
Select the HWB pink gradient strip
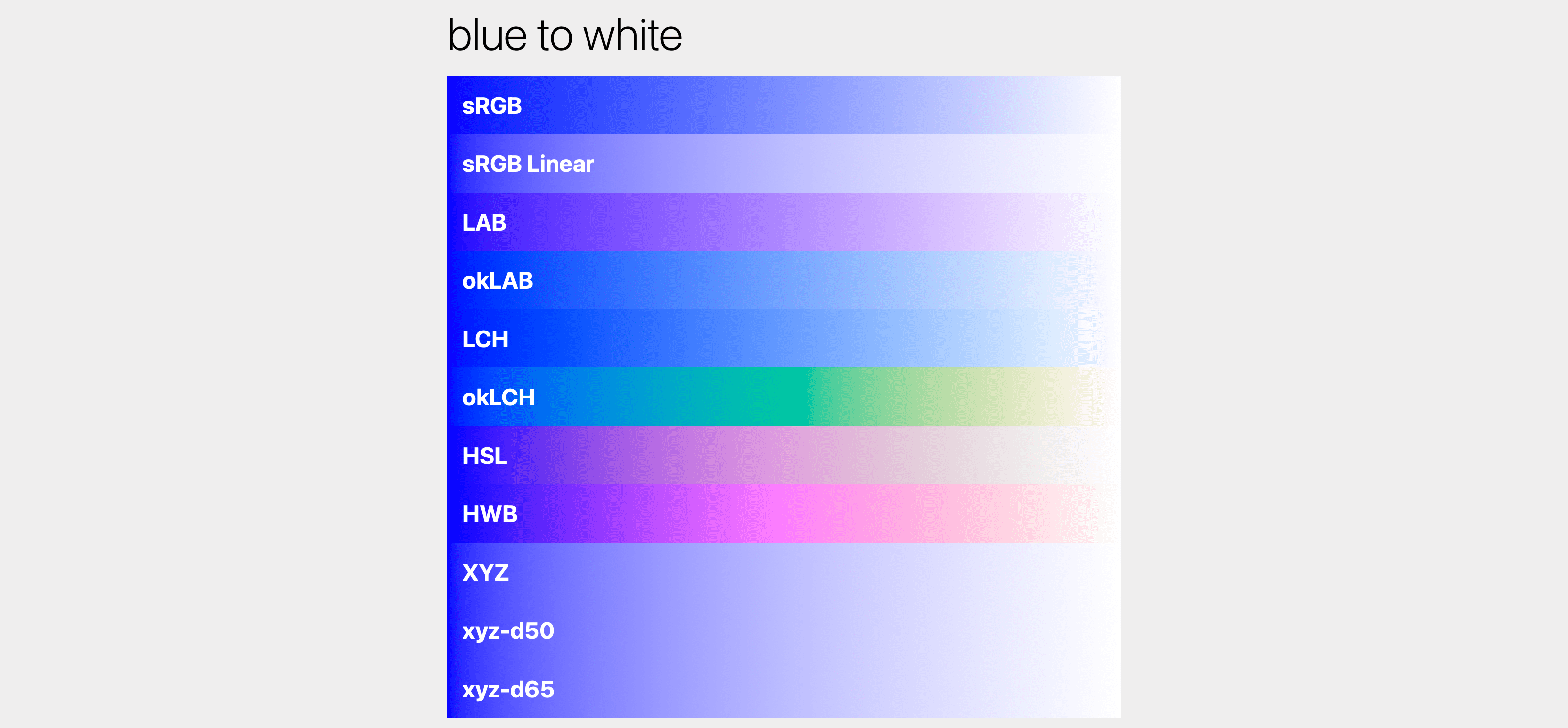pyautogui.click(x=784, y=514)
